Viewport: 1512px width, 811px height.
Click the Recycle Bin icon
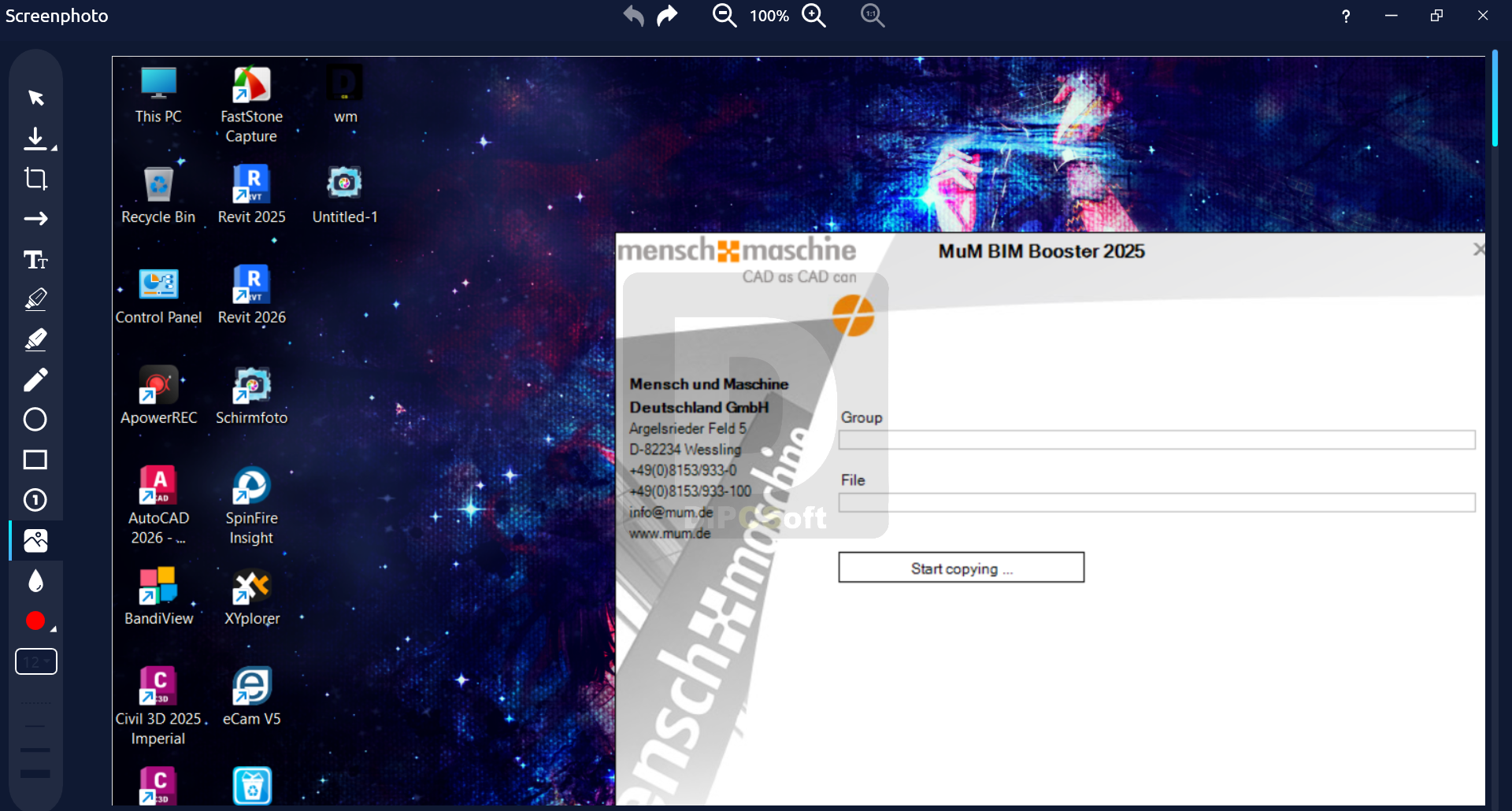(158, 195)
